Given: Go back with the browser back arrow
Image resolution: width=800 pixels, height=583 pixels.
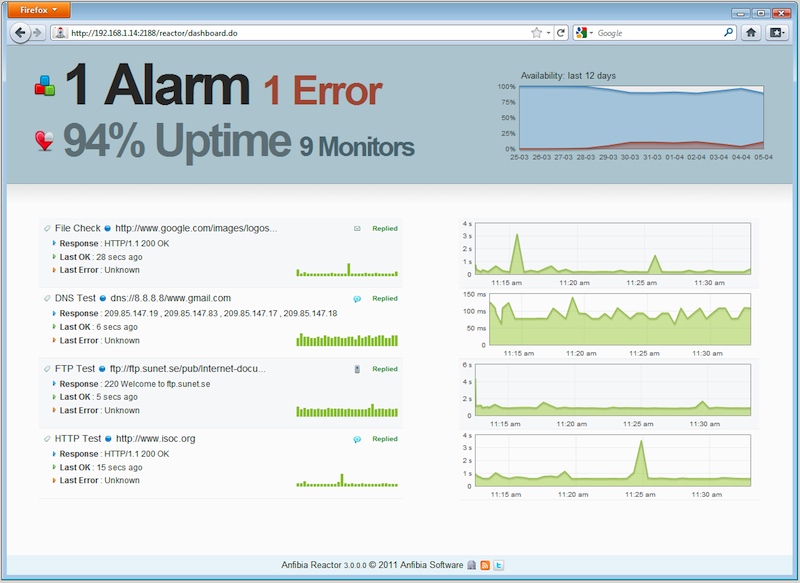Looking at the screenshot, I should pos(20,33).
